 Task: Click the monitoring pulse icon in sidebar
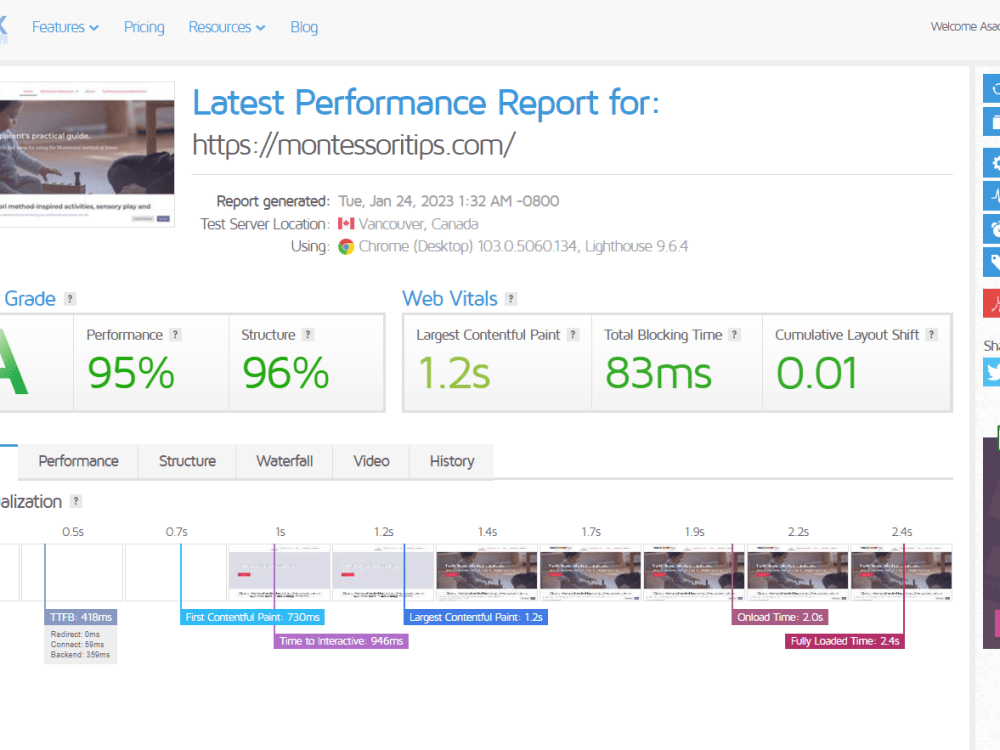(x=992, y=196)
